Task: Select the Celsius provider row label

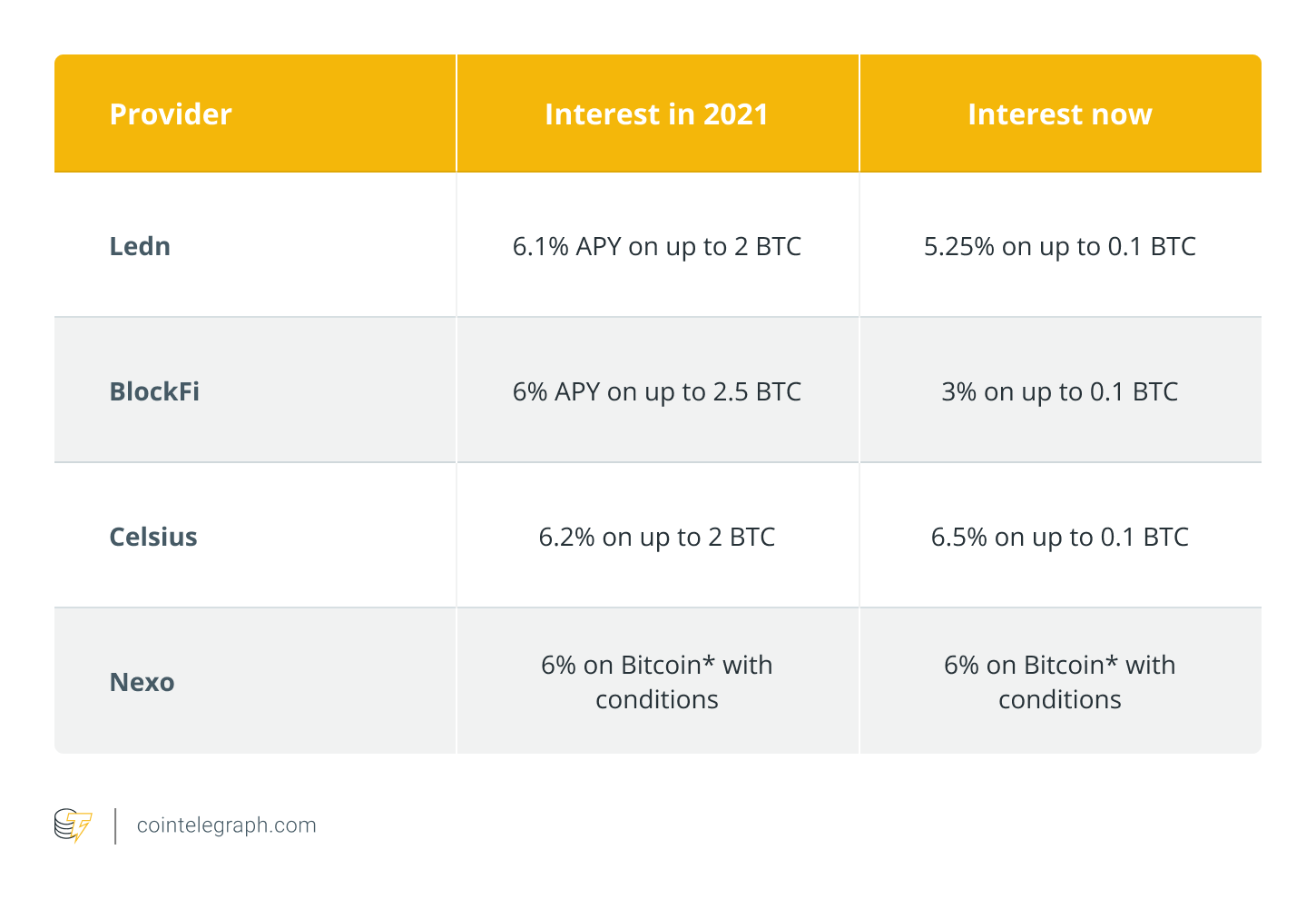Action: (153, 537)
